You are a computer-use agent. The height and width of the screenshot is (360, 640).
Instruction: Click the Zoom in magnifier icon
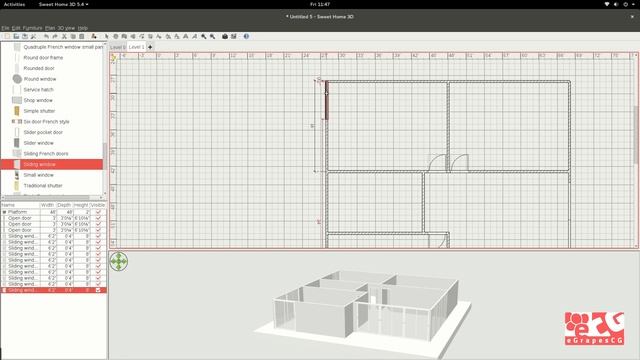204,36
